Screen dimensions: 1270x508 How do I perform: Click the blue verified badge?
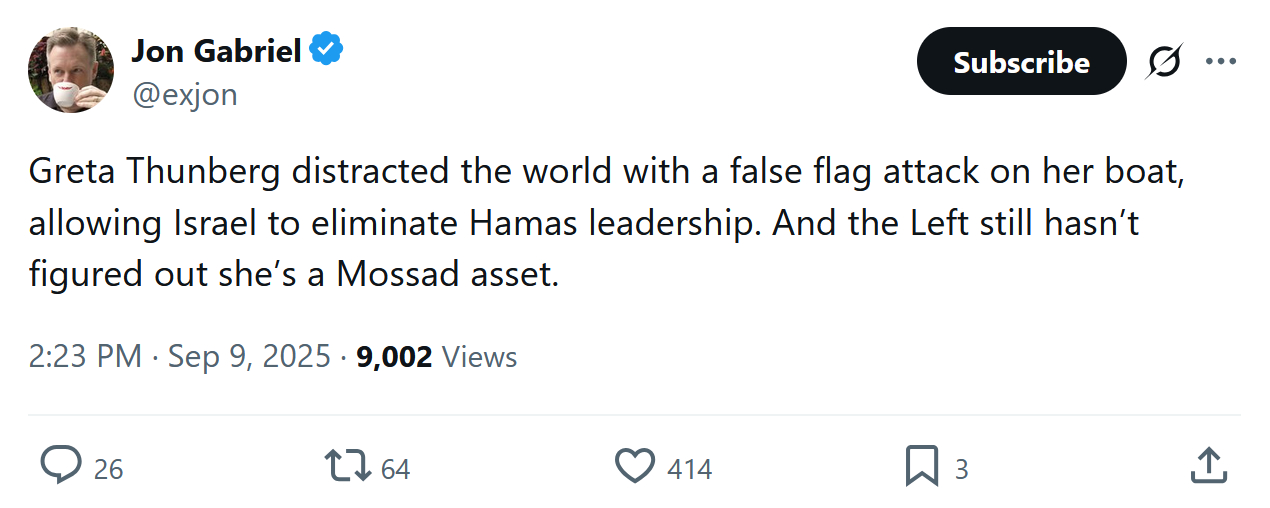[x=327, y=49]
